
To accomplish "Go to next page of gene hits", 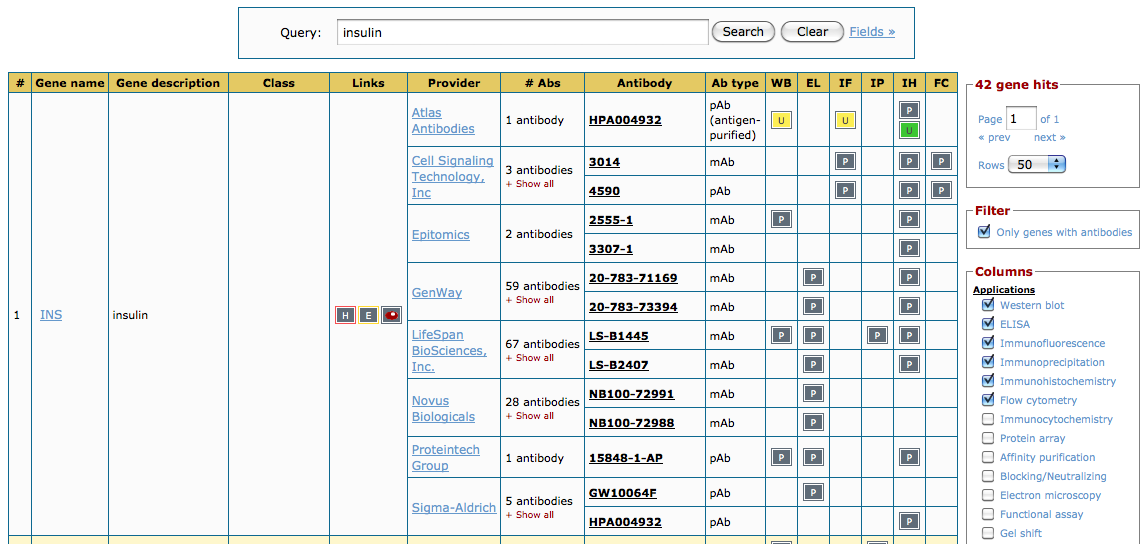I will point(1049,137).
